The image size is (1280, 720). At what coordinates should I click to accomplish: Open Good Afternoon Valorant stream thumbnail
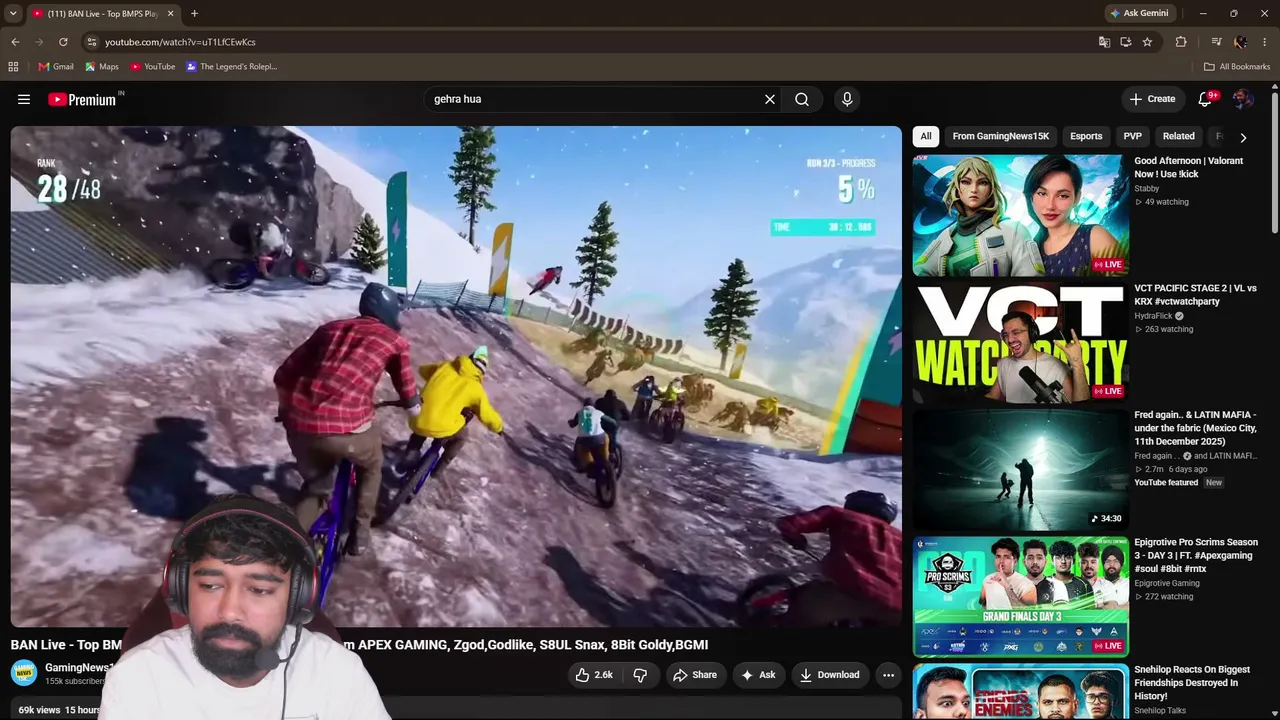pos(1020,214)
